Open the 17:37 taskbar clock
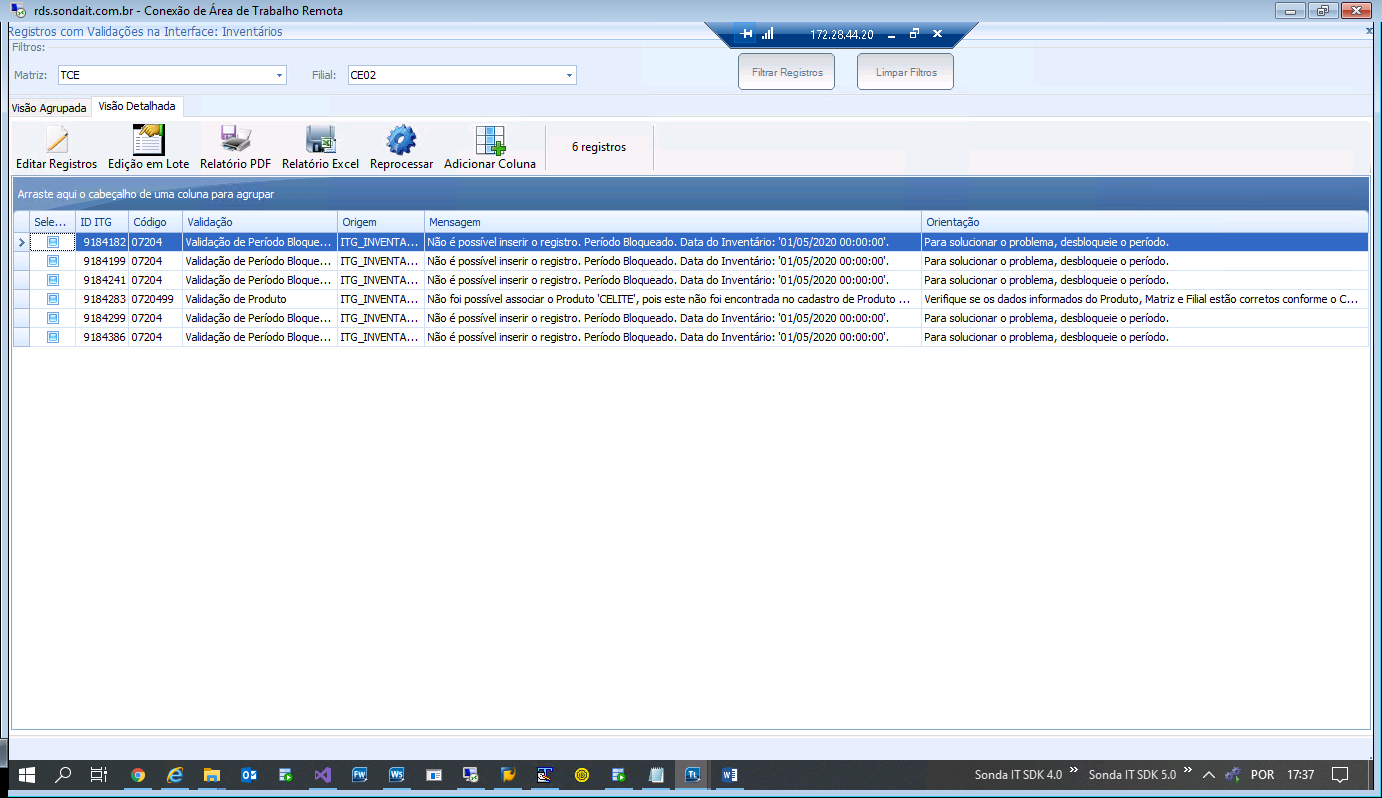This screenshot has height=798, width=1382. click(1301, 774)
